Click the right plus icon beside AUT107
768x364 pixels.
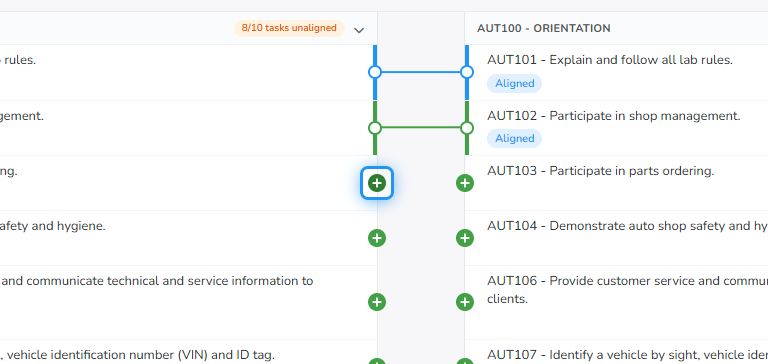click(465, 361)
